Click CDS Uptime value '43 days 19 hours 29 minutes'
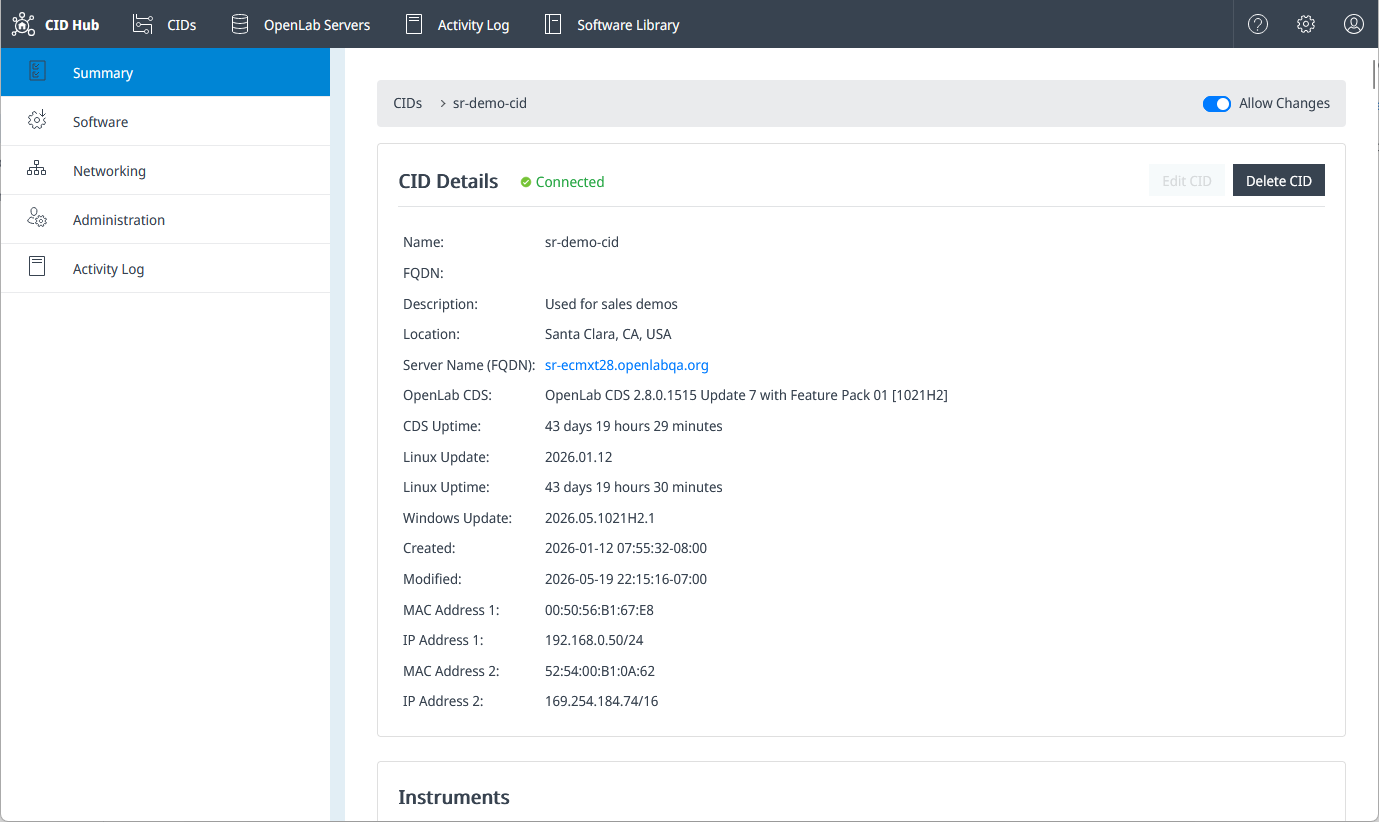Viewport: 1379px width, 822px height. 634,426
